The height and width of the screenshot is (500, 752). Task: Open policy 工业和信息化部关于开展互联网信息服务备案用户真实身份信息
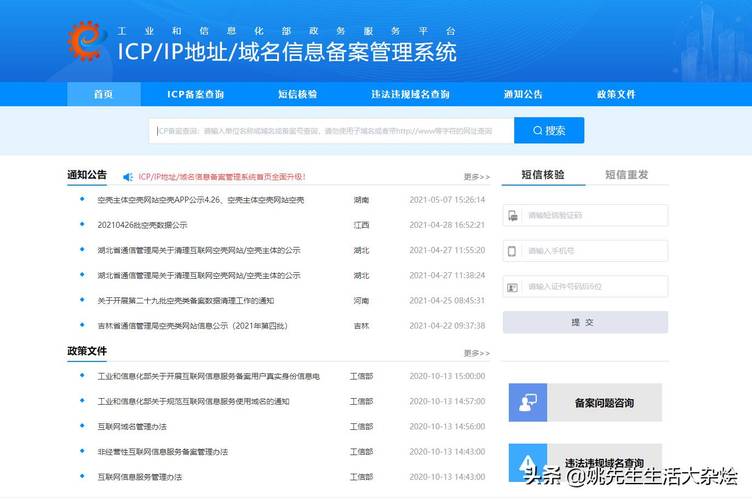209,376
